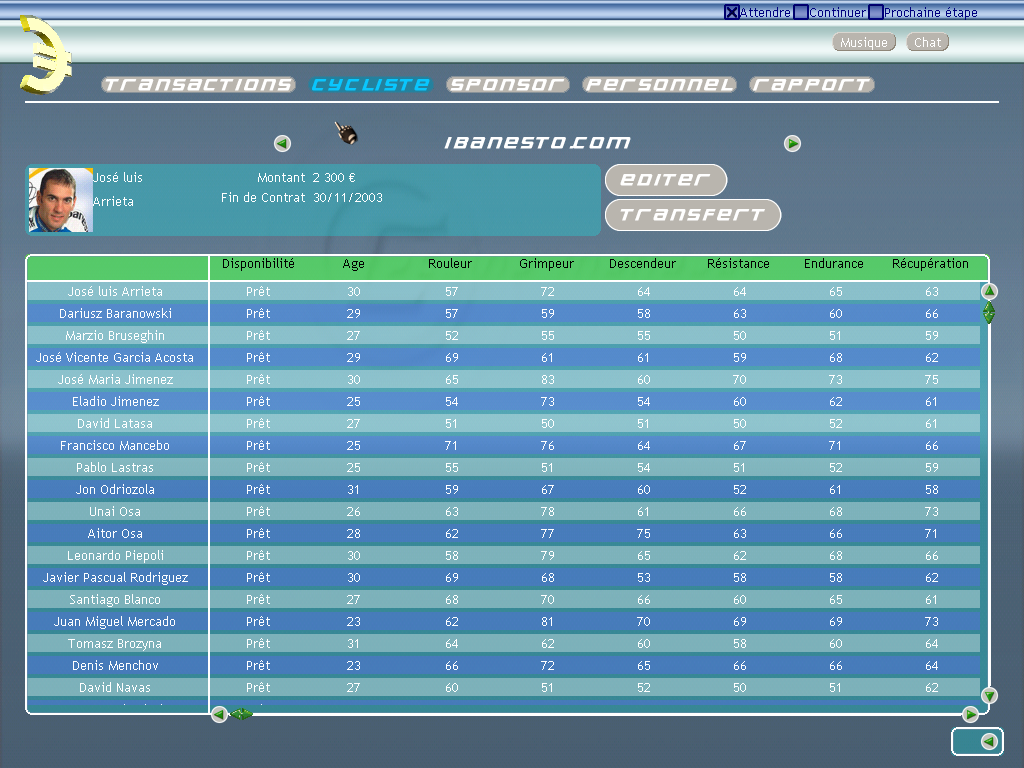Sort by Age column header
This screenshot has width=1024, height=768.
point(353,264)
